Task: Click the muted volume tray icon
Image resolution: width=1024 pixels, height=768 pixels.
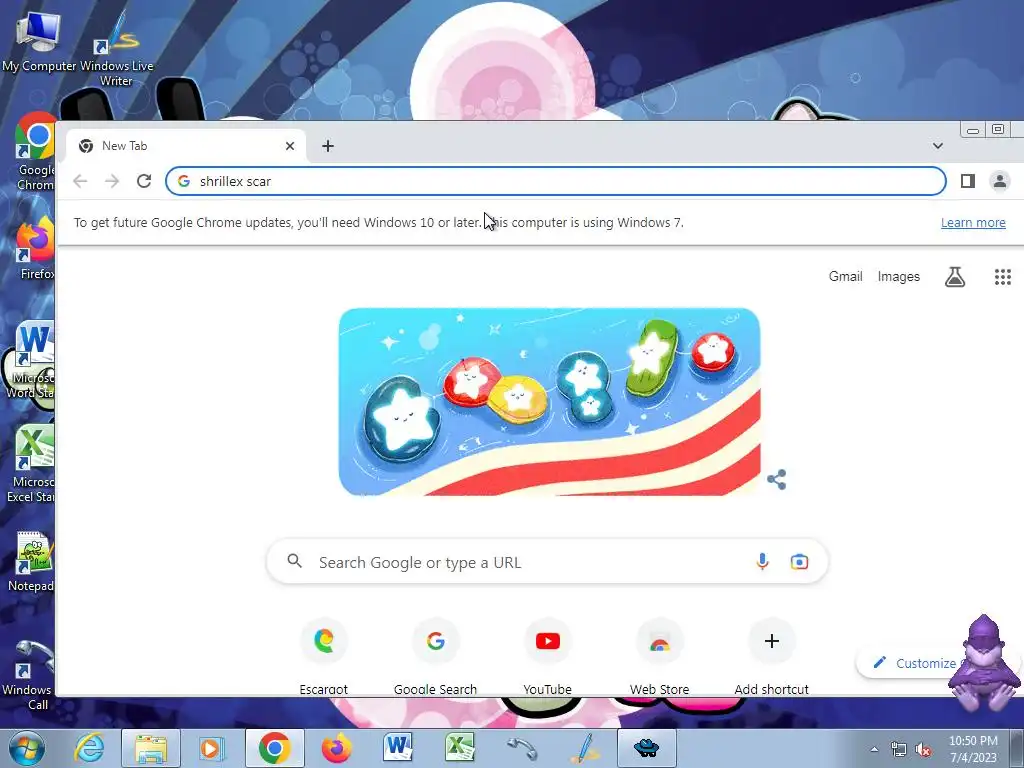Action: coord(923,750)
